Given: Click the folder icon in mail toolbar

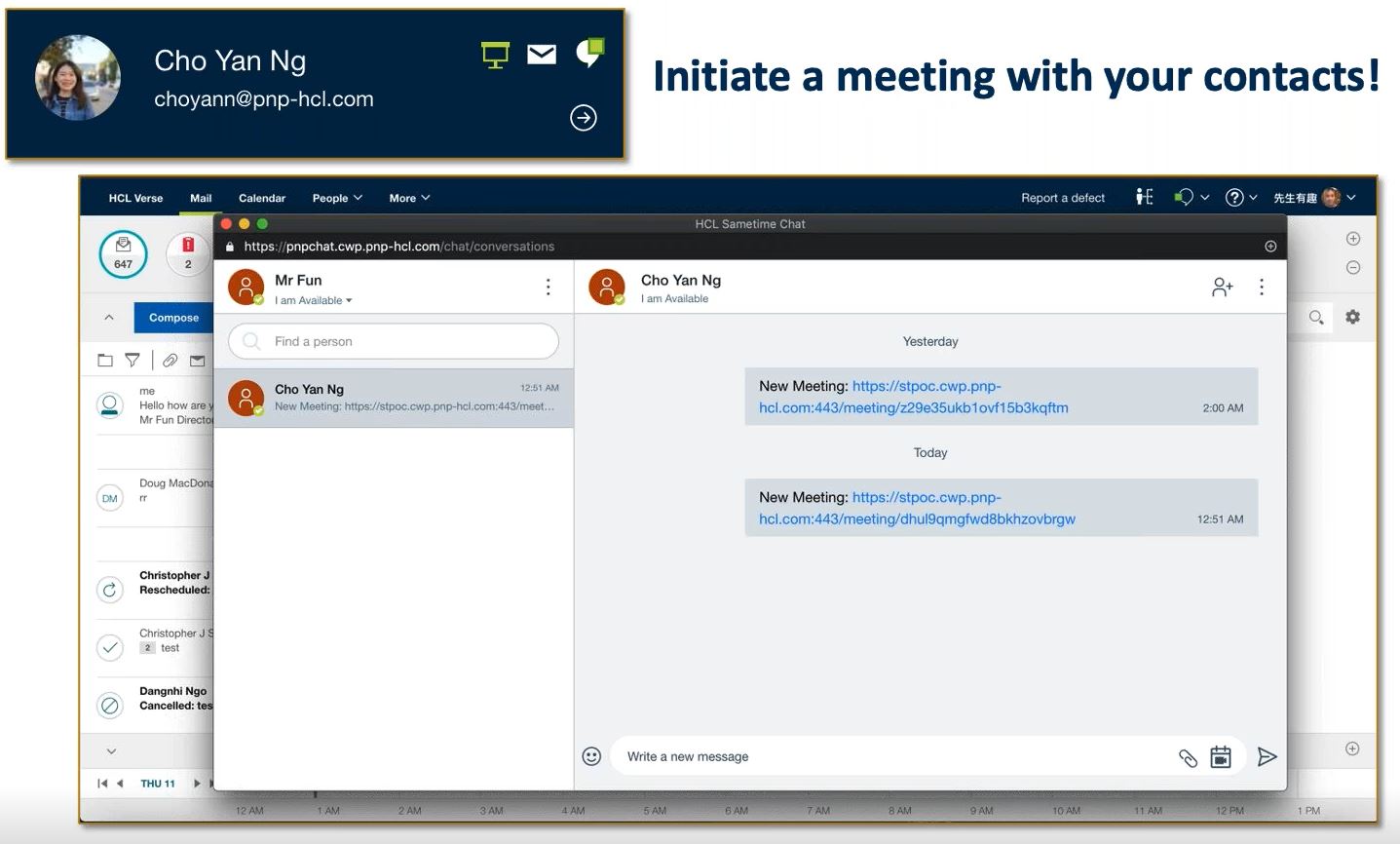Looking at the screenshot, I should click(105, 361).
